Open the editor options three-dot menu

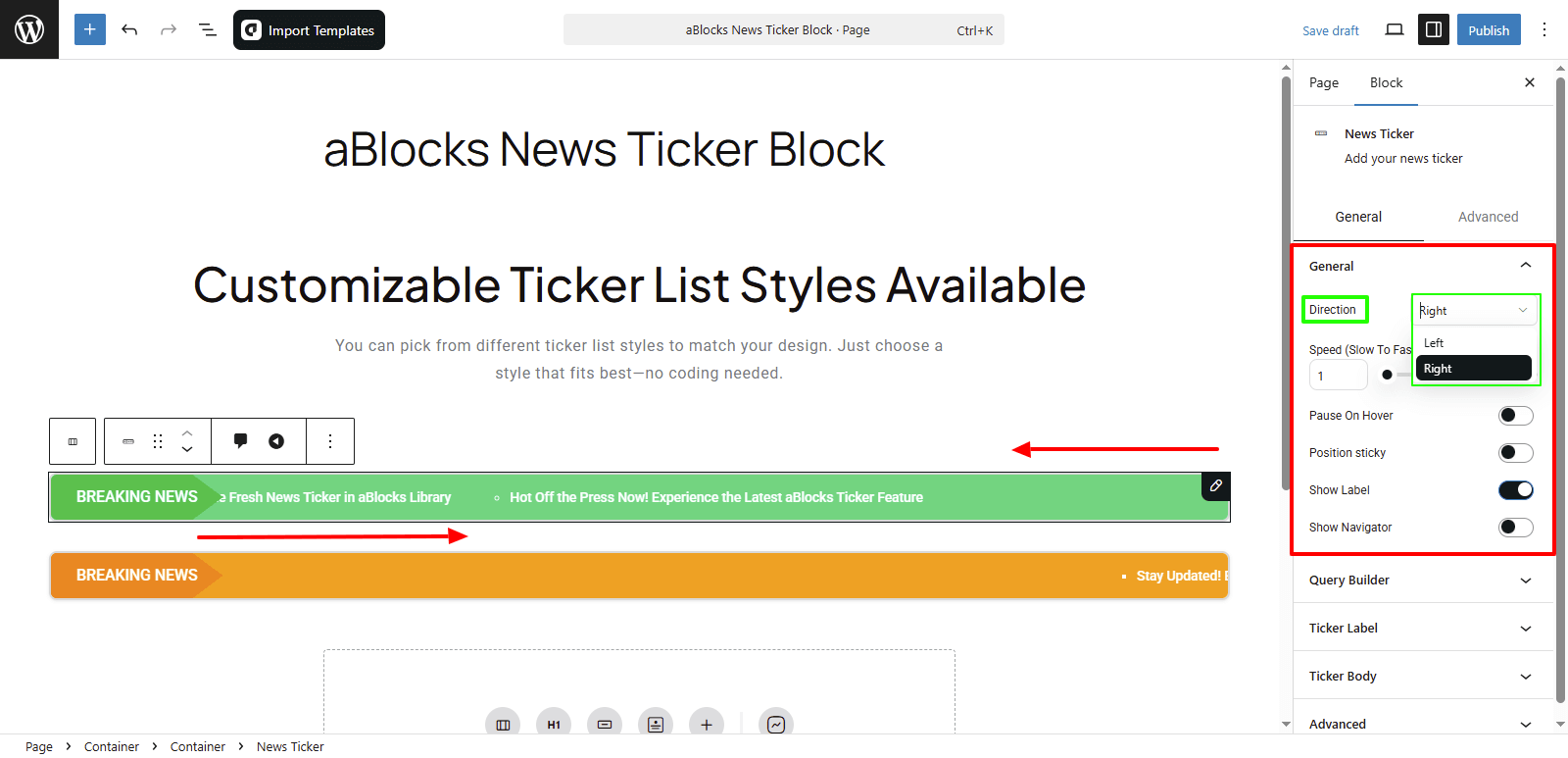click(x=1544, y=29)
